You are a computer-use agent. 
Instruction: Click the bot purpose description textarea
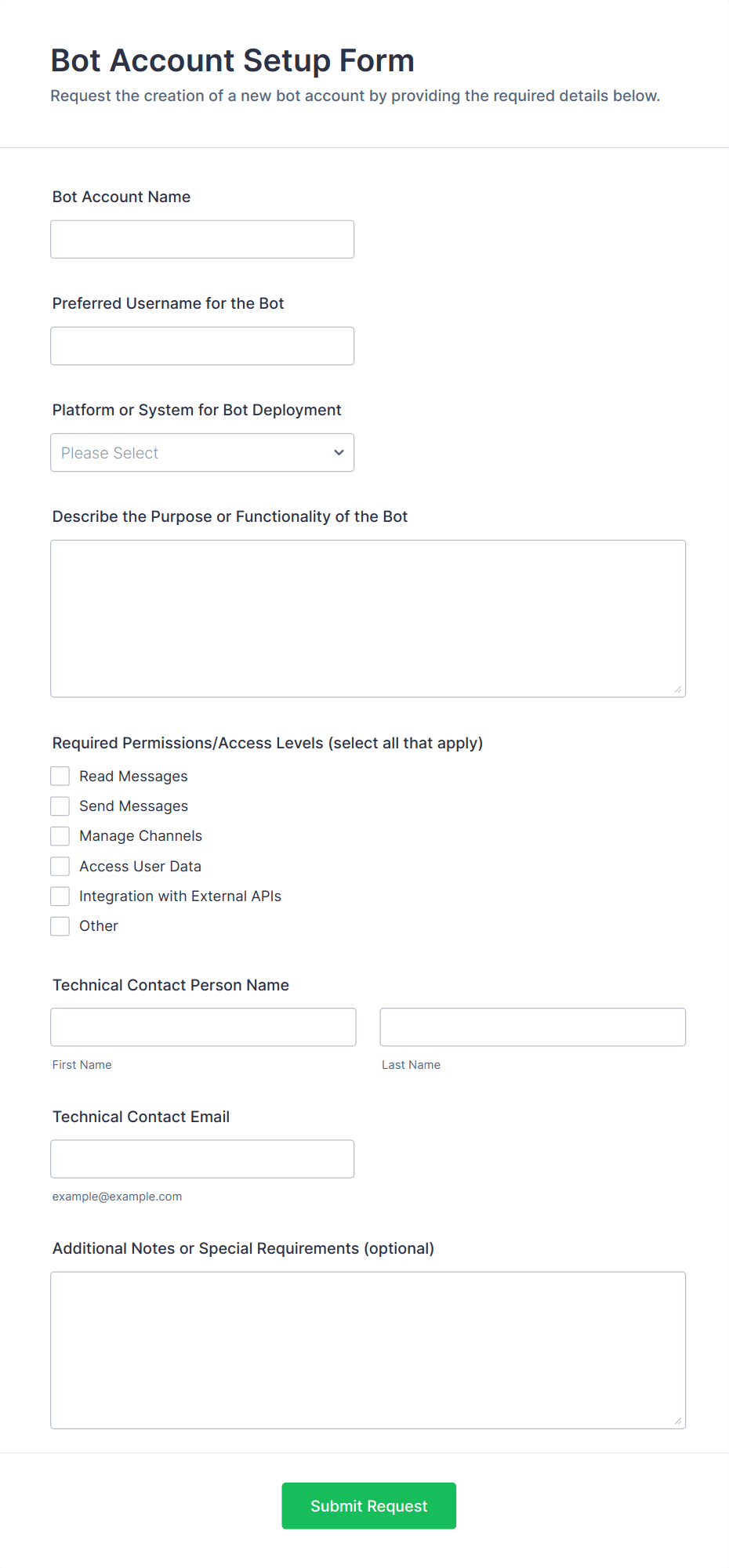click(x=368, y=617)
